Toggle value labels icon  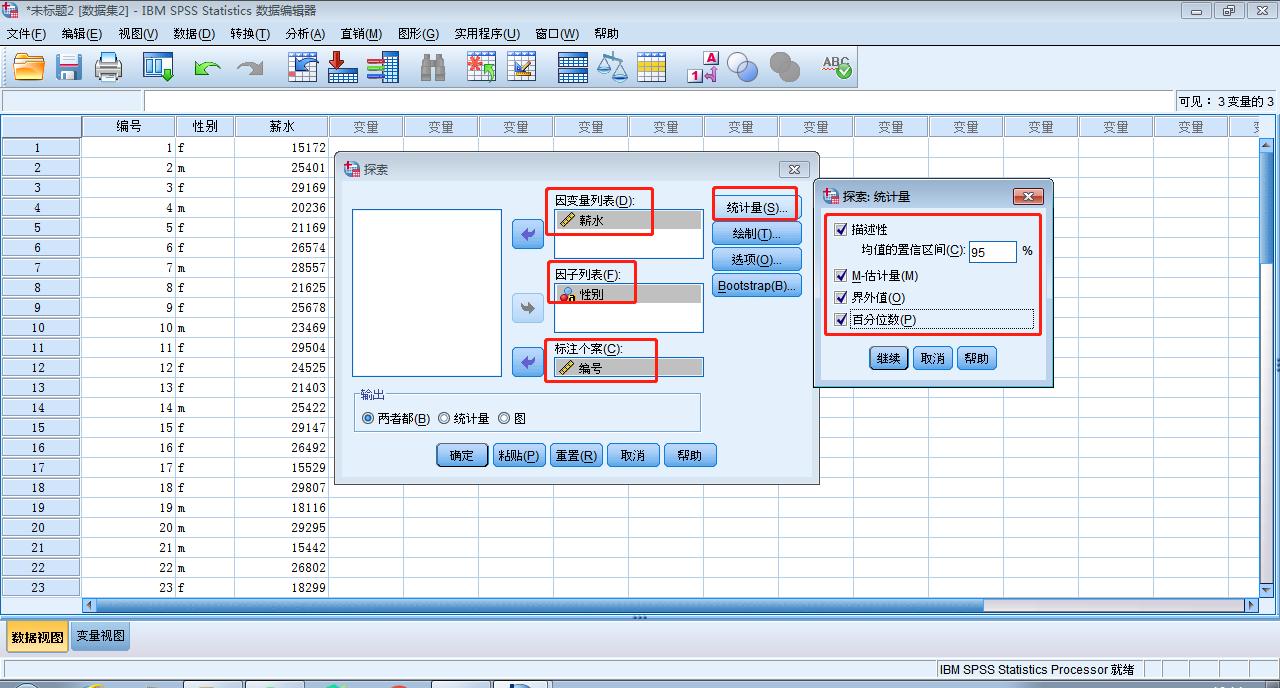pyautogui.click(x=703, y=67)
